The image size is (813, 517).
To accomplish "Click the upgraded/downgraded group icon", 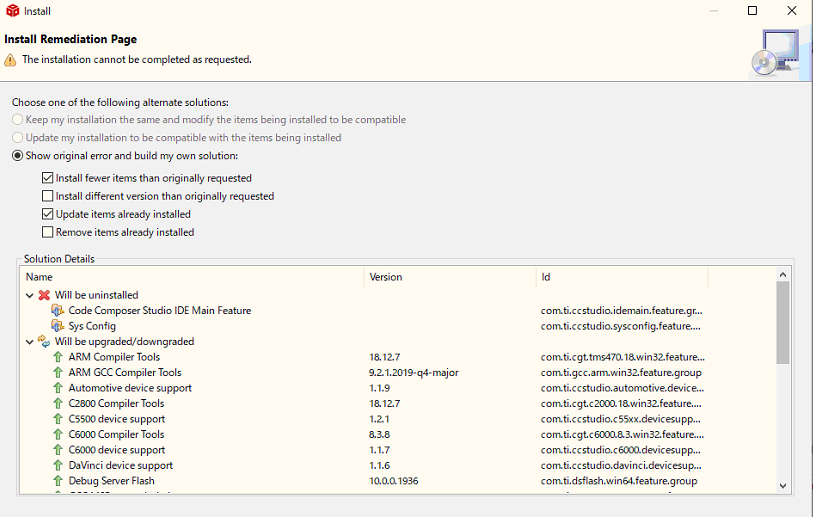I will coord(44,341).
